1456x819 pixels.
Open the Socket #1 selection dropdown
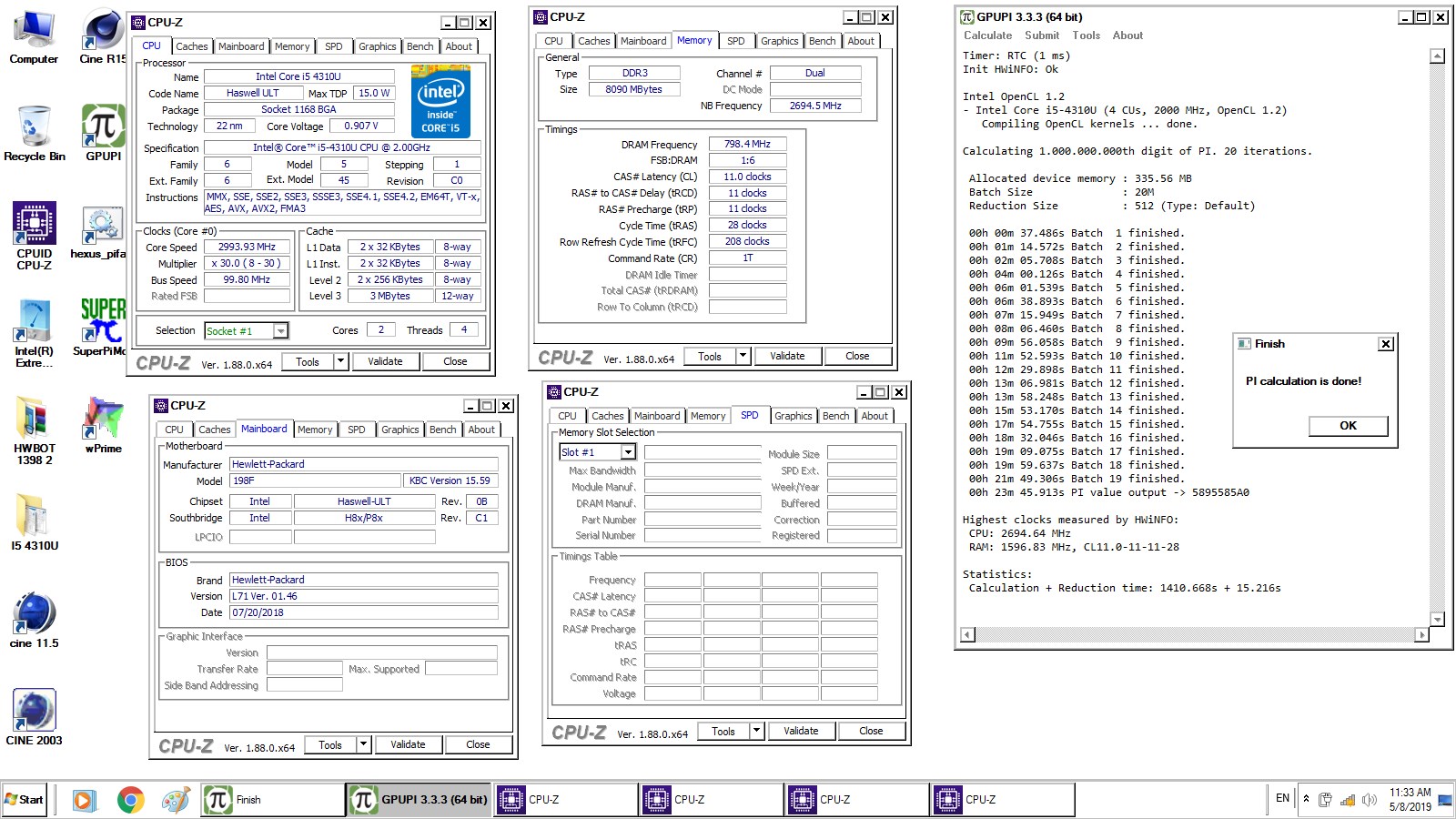coord(281,331)
